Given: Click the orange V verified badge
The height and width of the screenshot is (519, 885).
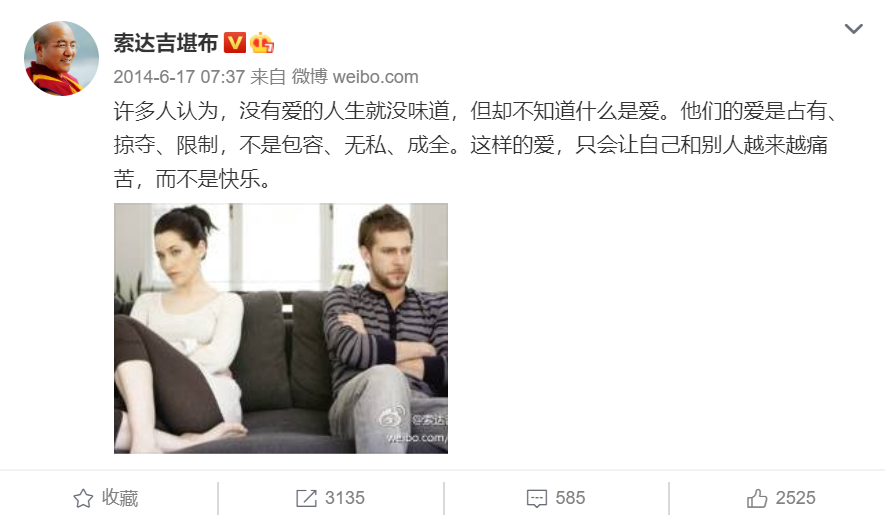Looking at the screenshot, I should coord(235,43).
